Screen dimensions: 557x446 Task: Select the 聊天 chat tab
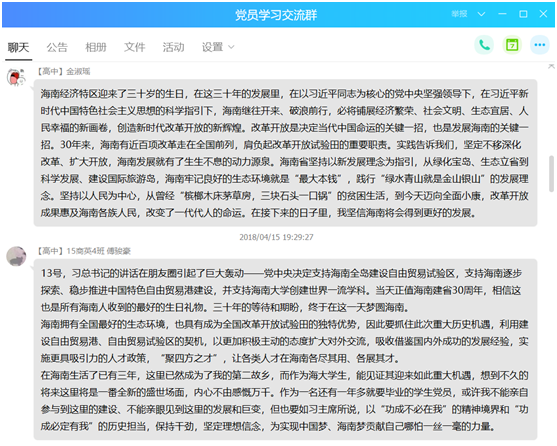pyautogui.click(x=18, y=47)
